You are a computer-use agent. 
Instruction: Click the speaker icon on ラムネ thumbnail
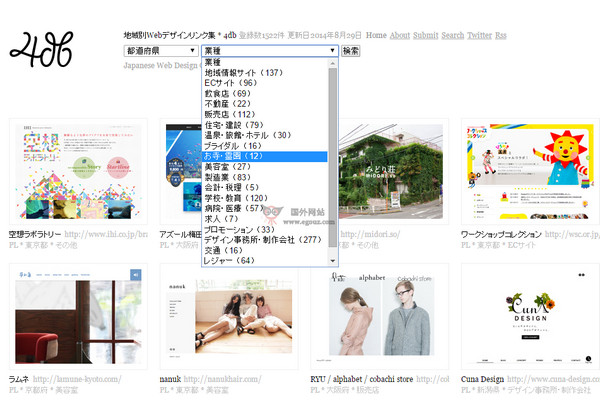(136, 275)
